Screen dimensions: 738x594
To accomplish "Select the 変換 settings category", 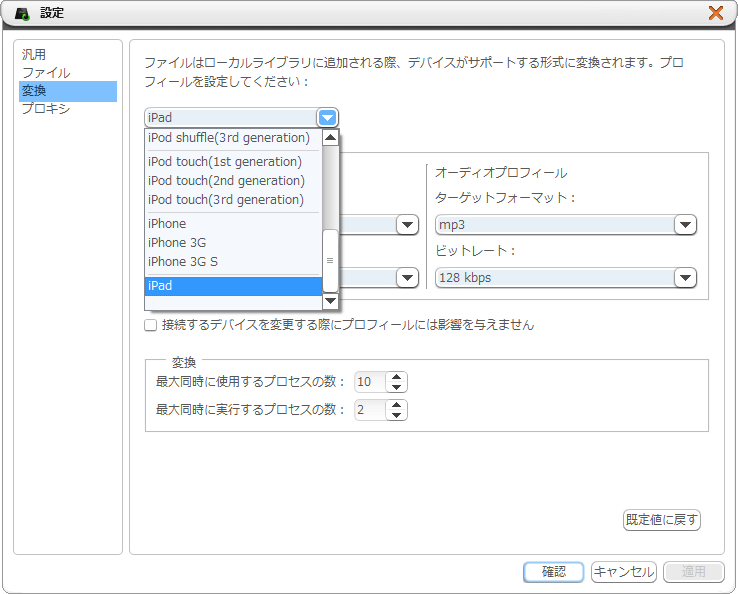I will click(x=68, y=91).
